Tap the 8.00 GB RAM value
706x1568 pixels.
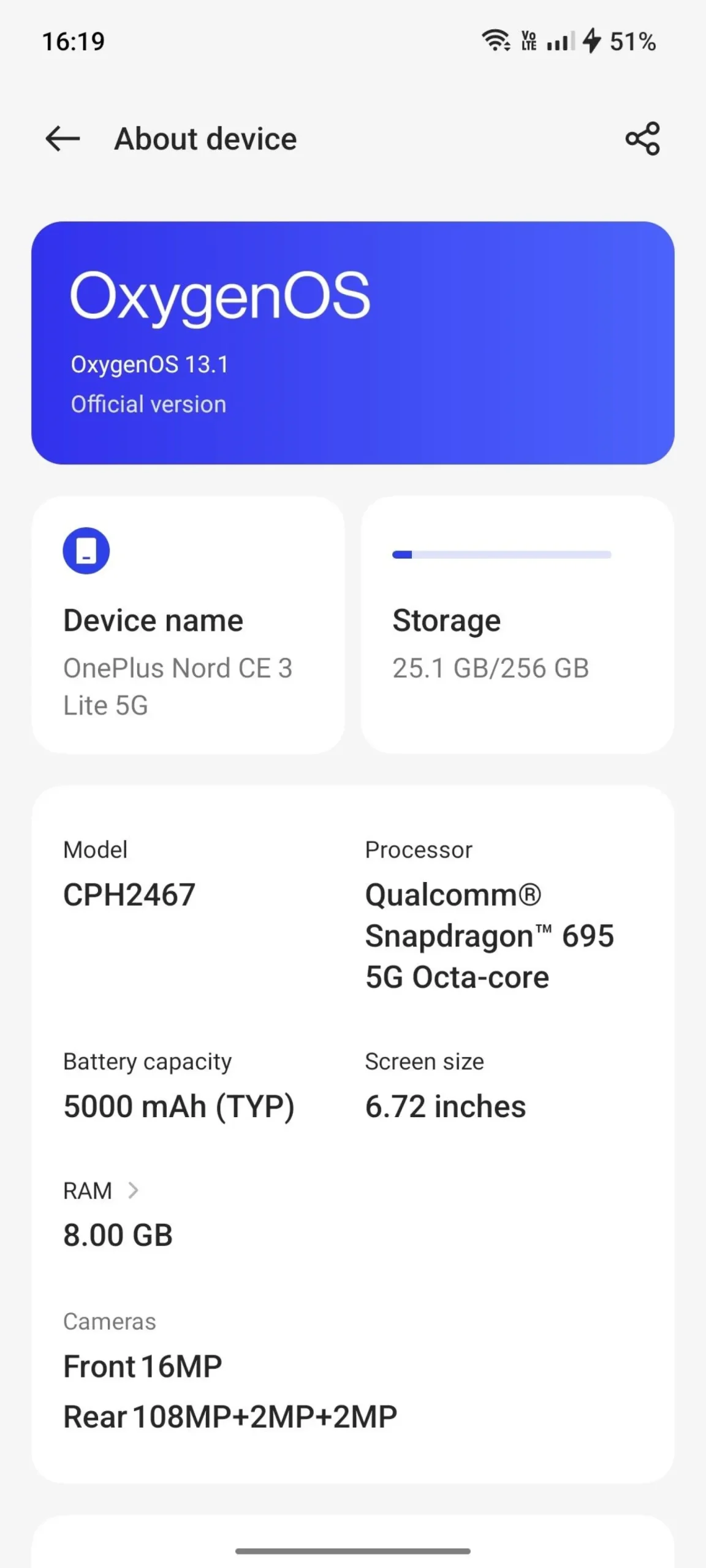[118, 1235]
